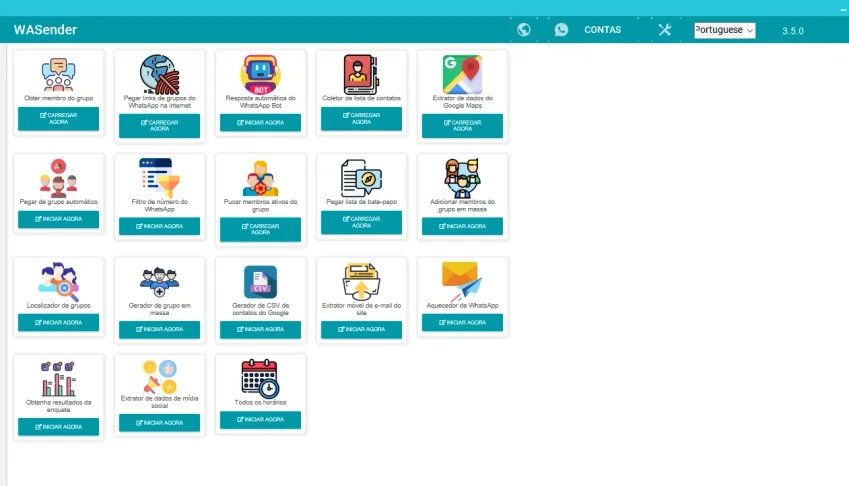This screenshot has height=486, width=849.
Task: Click Iniciar Agora under Localizador de grupos
Action: click(x=58, y=323)
